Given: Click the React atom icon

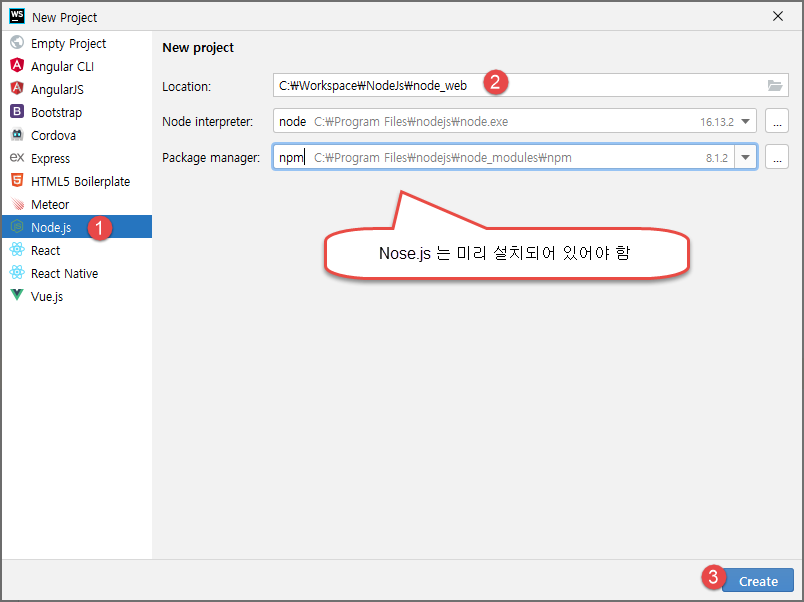Looking at the screenshot, I should pyautogui.click(x=17, y=250).
